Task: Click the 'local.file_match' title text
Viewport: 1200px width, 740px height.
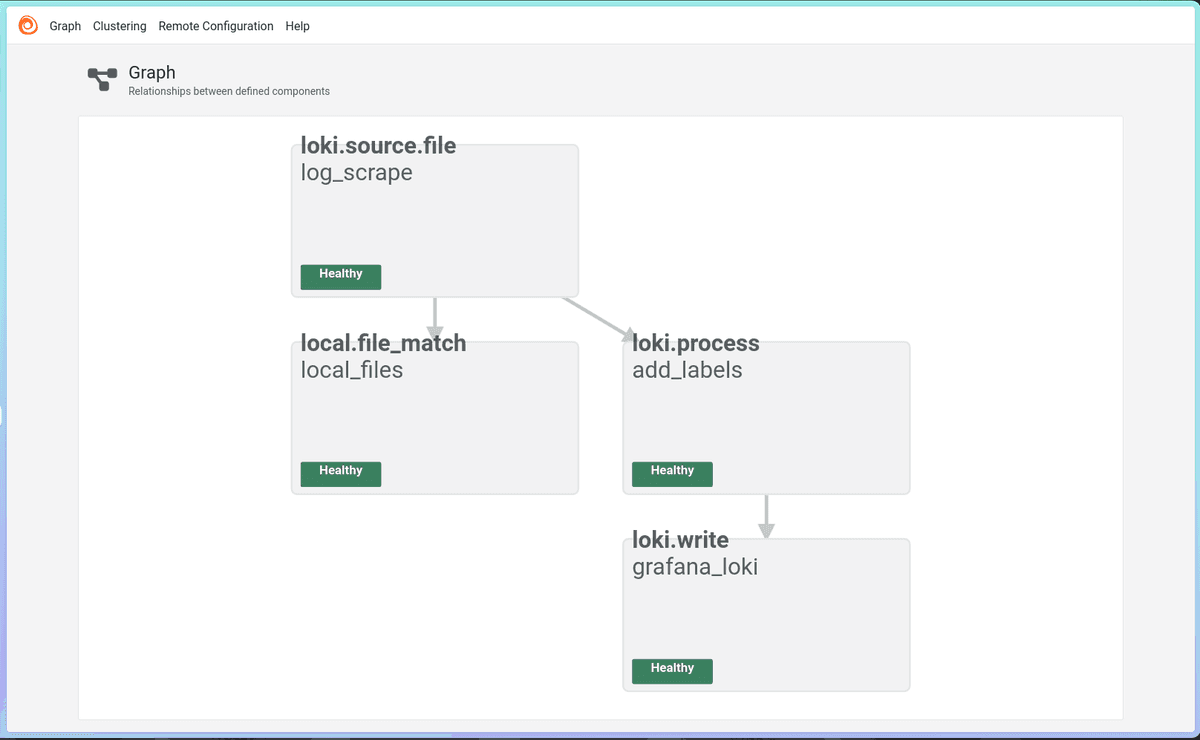Action: pyautogui.click(x=384, y=343)
